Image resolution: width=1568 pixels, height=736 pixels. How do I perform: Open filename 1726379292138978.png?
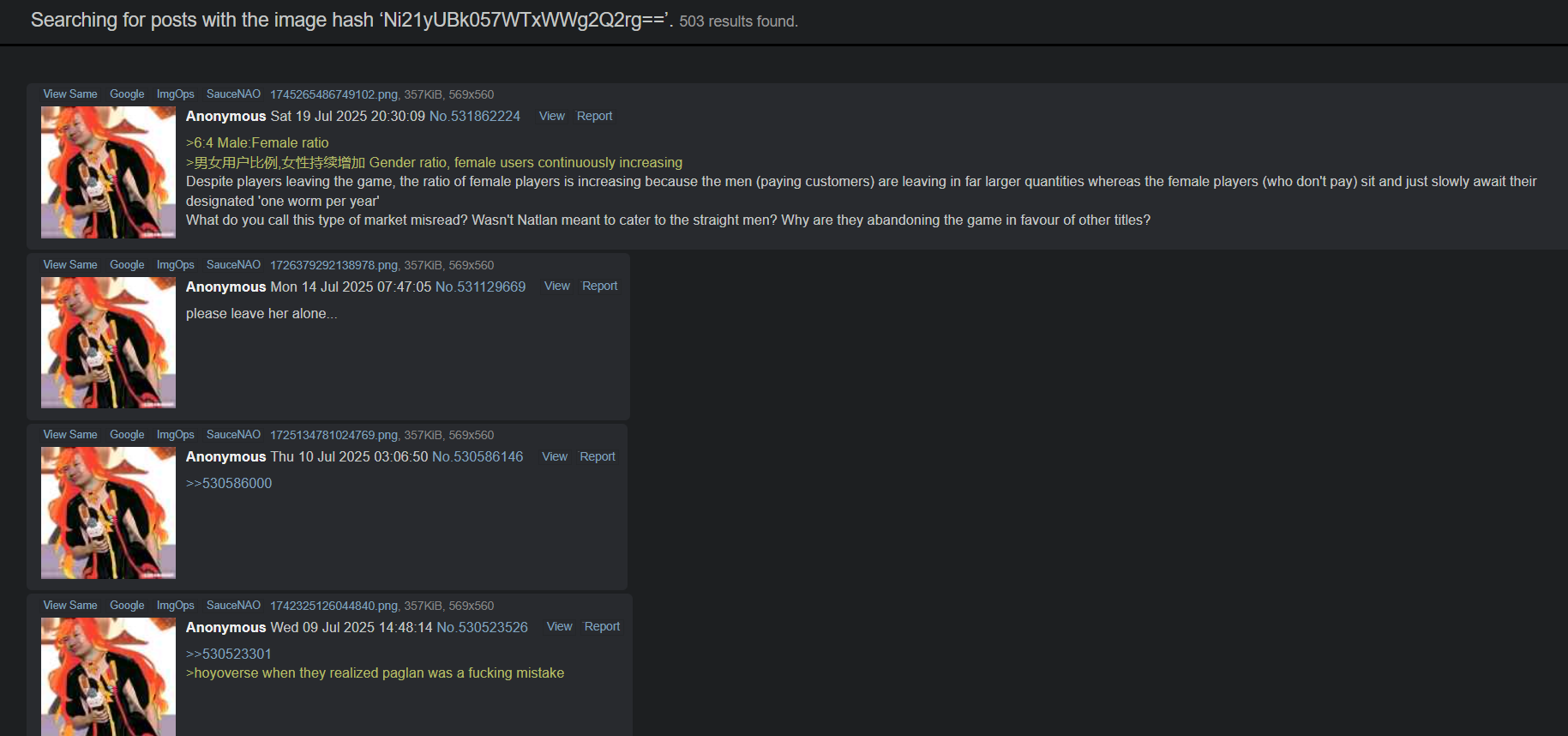coord(333,265)
